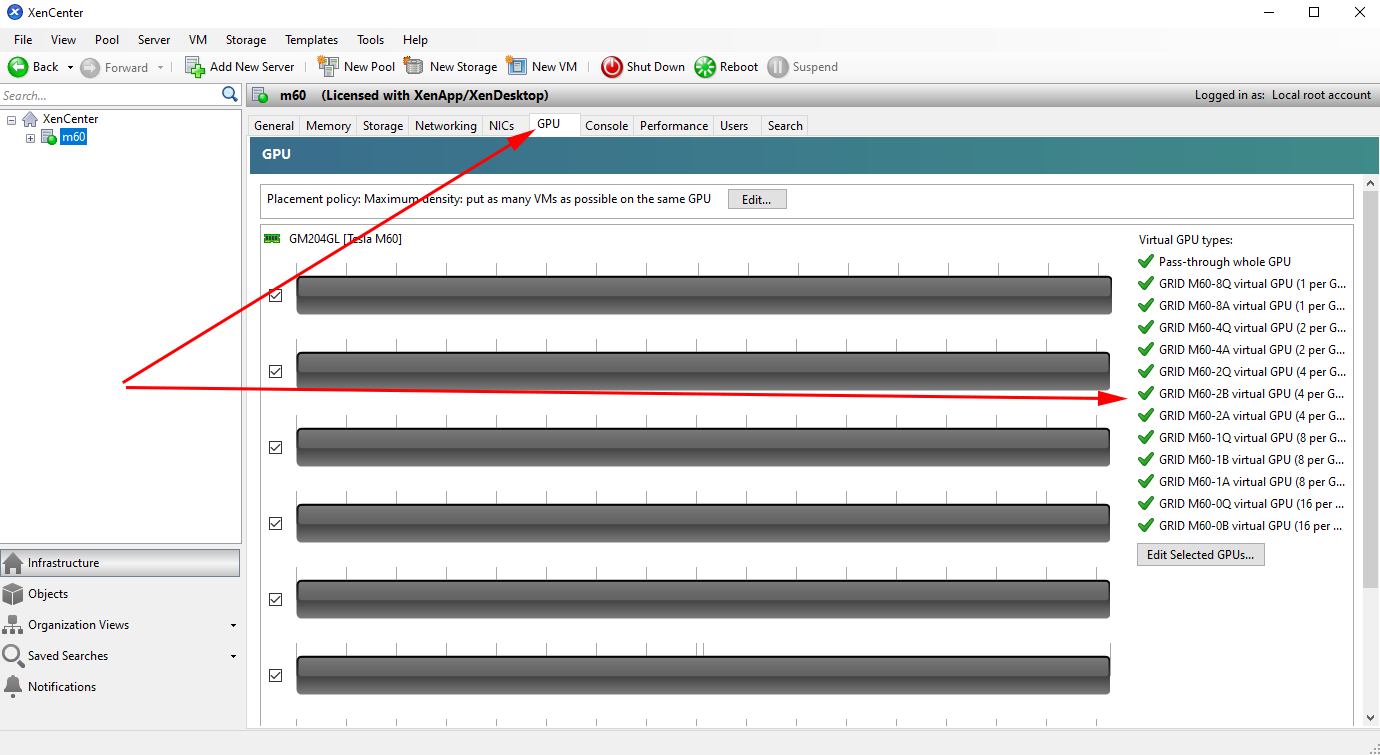The height and width of the screenshot is (755, 1380).
Task: Click the Organization Views icon
Action: 13,625
